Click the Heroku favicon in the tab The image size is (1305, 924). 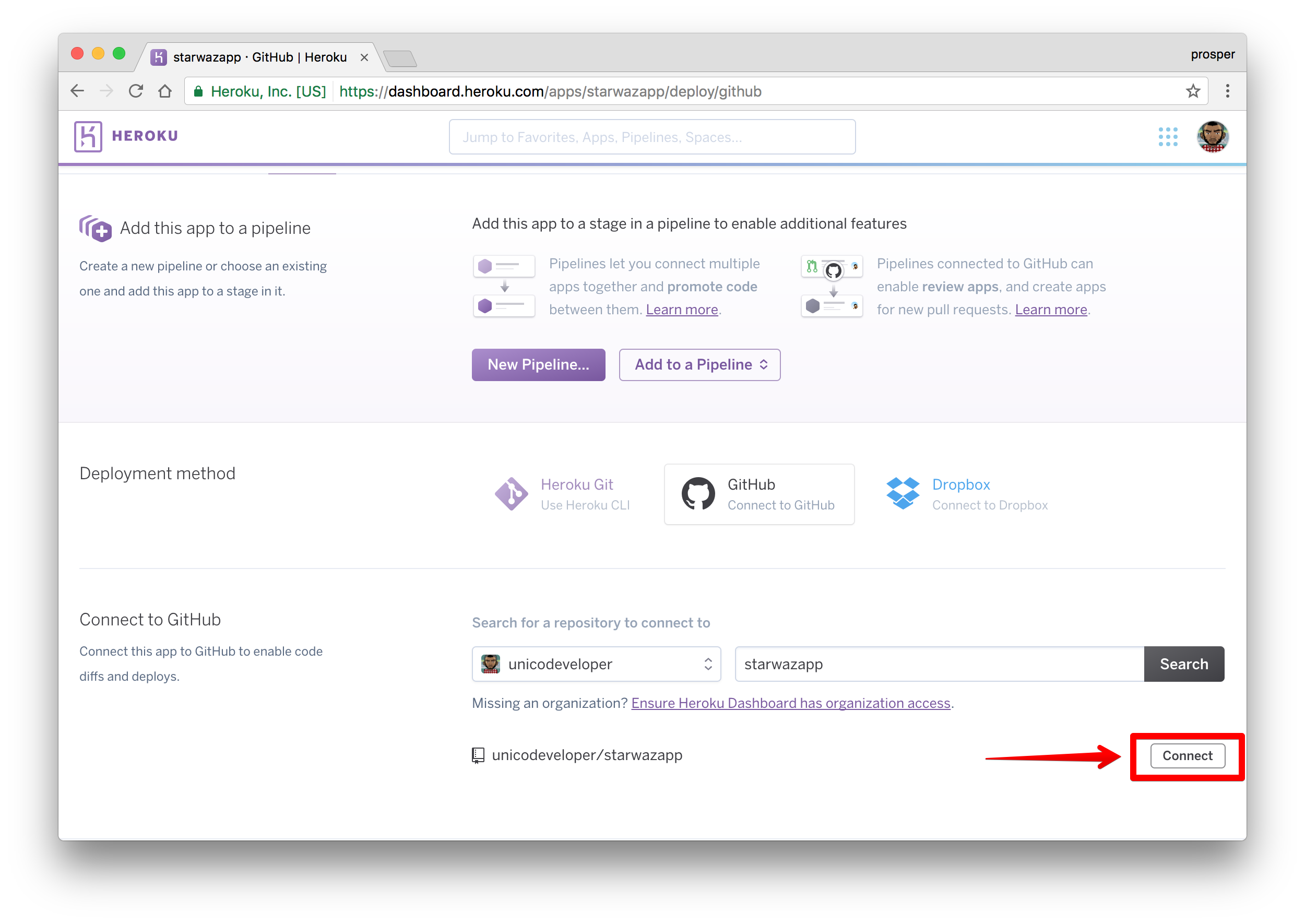coord(159,57)
